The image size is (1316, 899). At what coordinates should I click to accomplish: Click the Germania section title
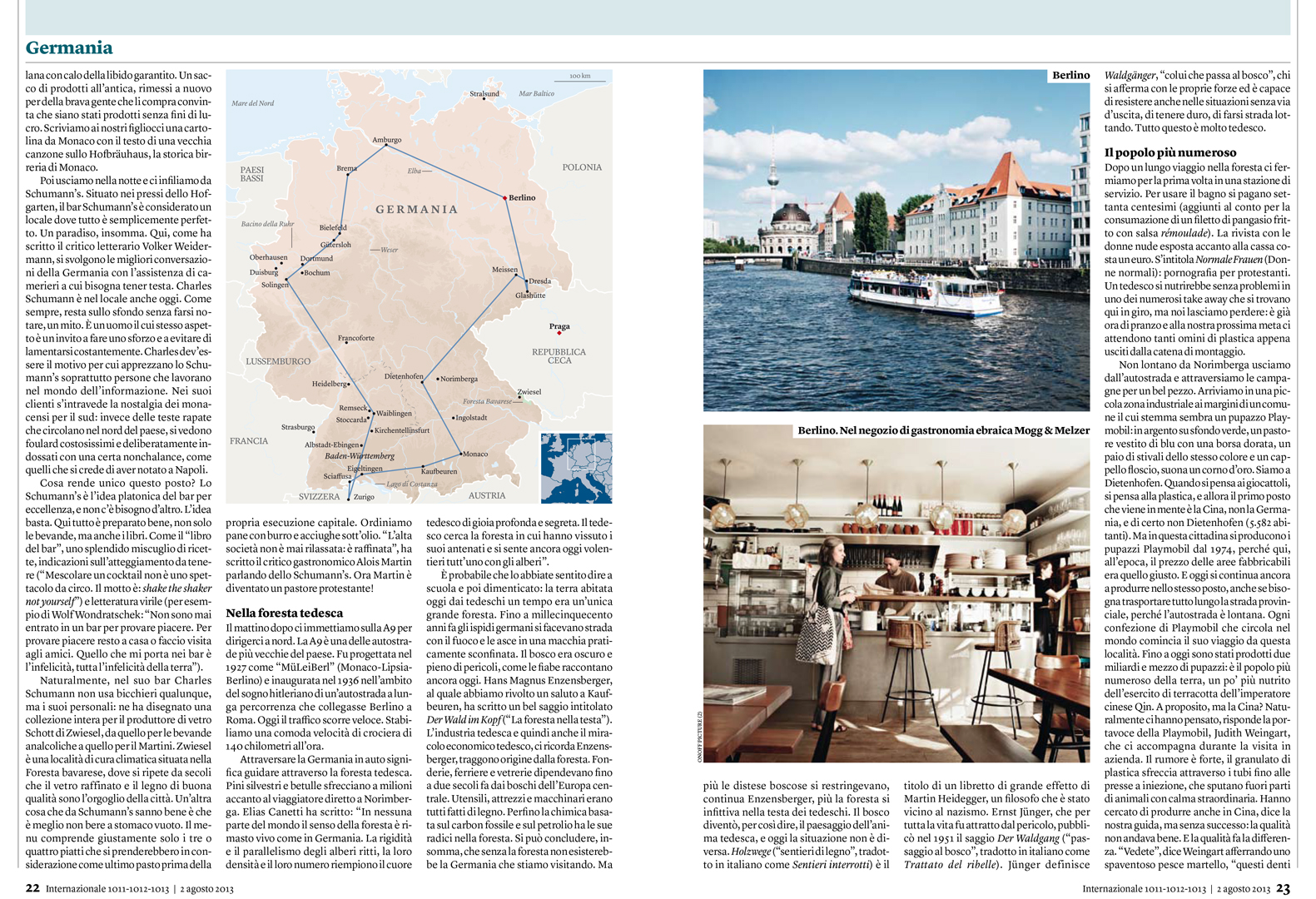tap(69, 48)
